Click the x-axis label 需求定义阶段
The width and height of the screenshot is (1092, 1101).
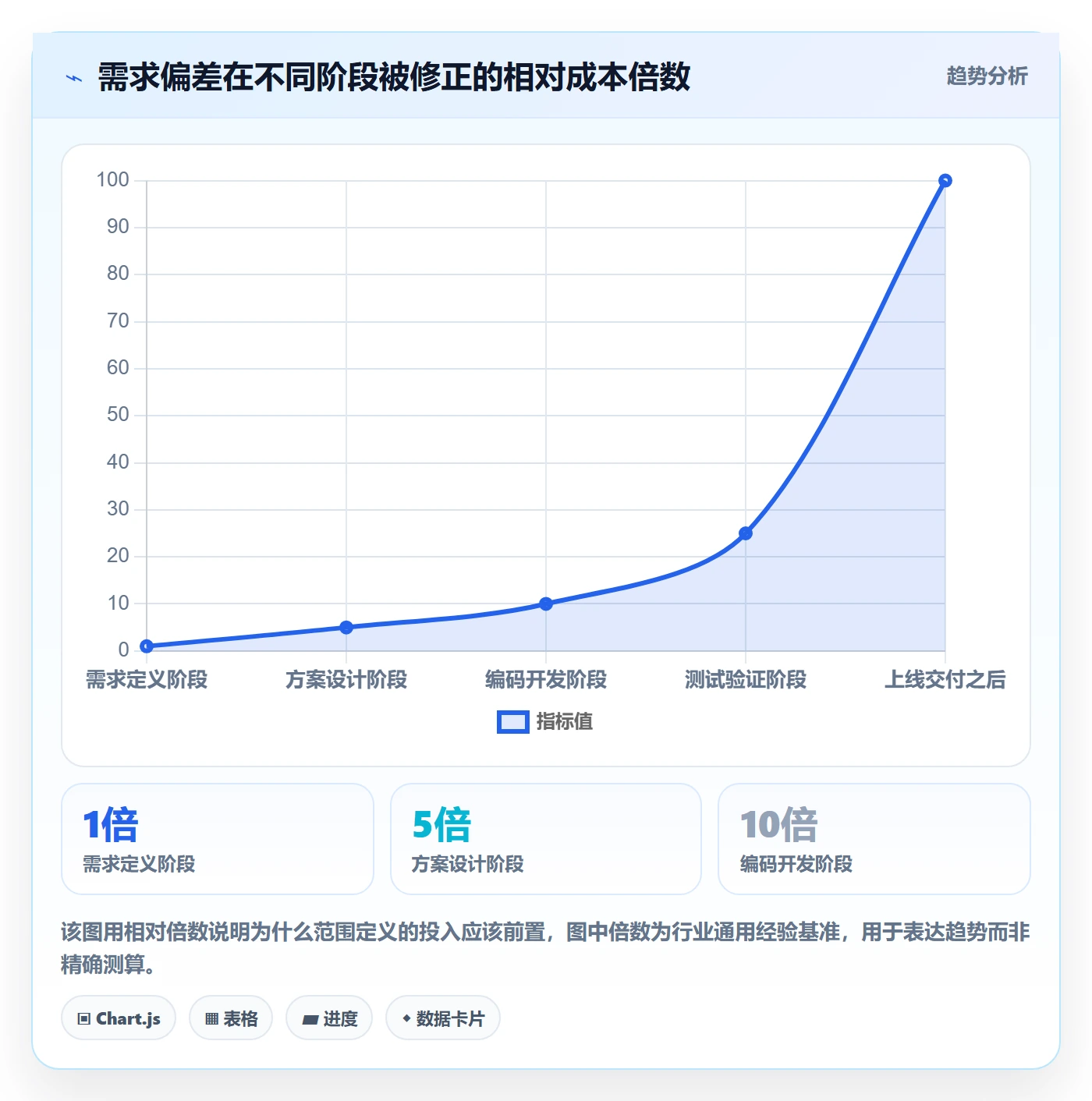147,680
